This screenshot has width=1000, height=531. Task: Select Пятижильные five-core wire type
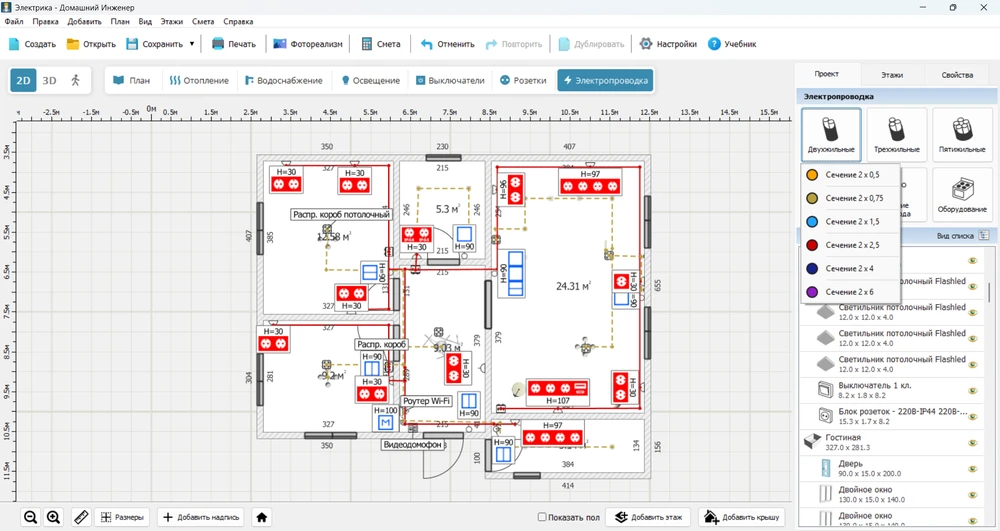click(962, 135)
